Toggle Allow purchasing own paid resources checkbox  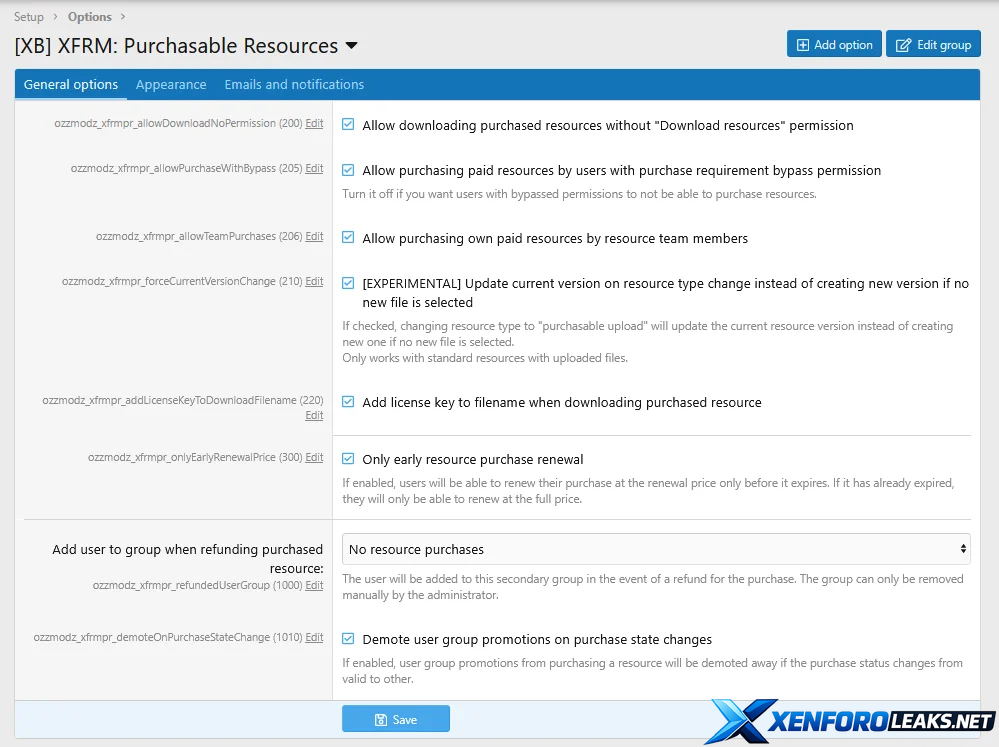[348, 238]
